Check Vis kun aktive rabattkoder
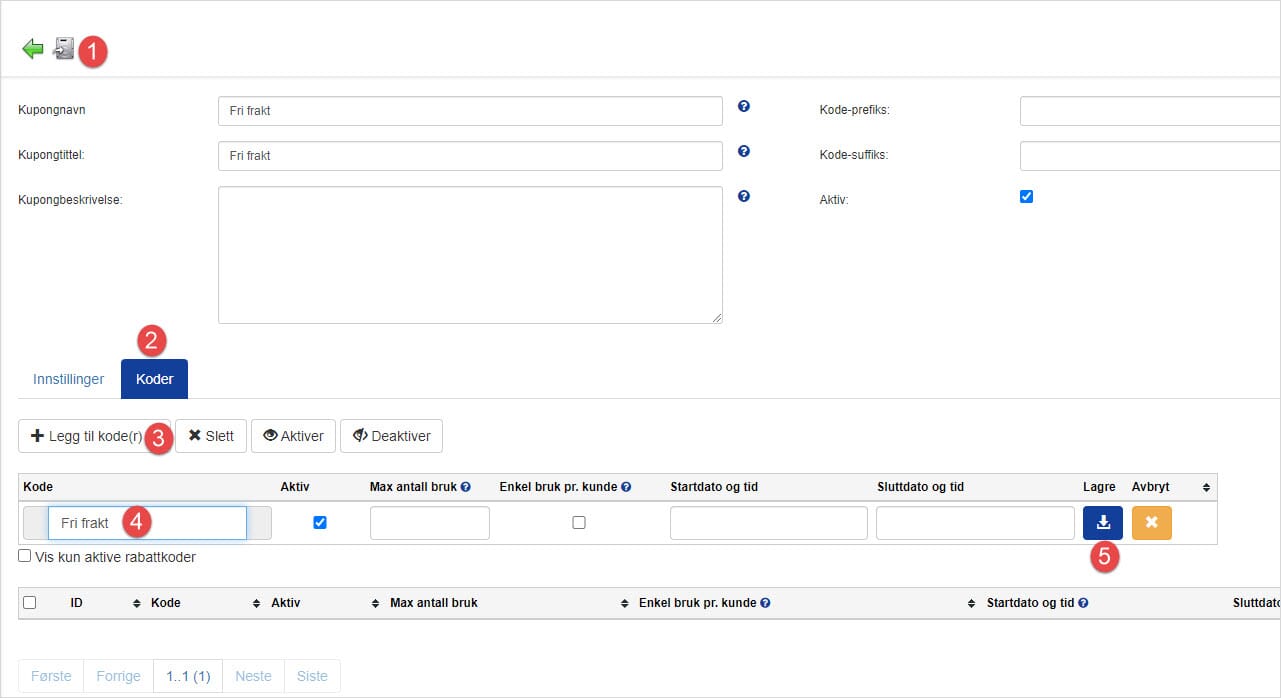 click(x=25, y=556)
